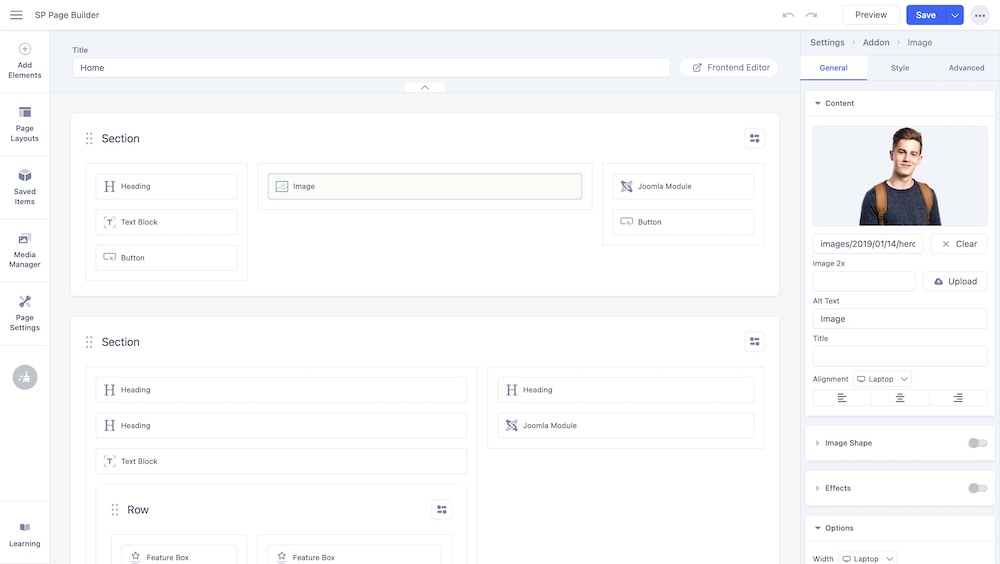Screen dimensions: 1000x564
Task: Expand the Image Shape section
Action: click(818, 443)
